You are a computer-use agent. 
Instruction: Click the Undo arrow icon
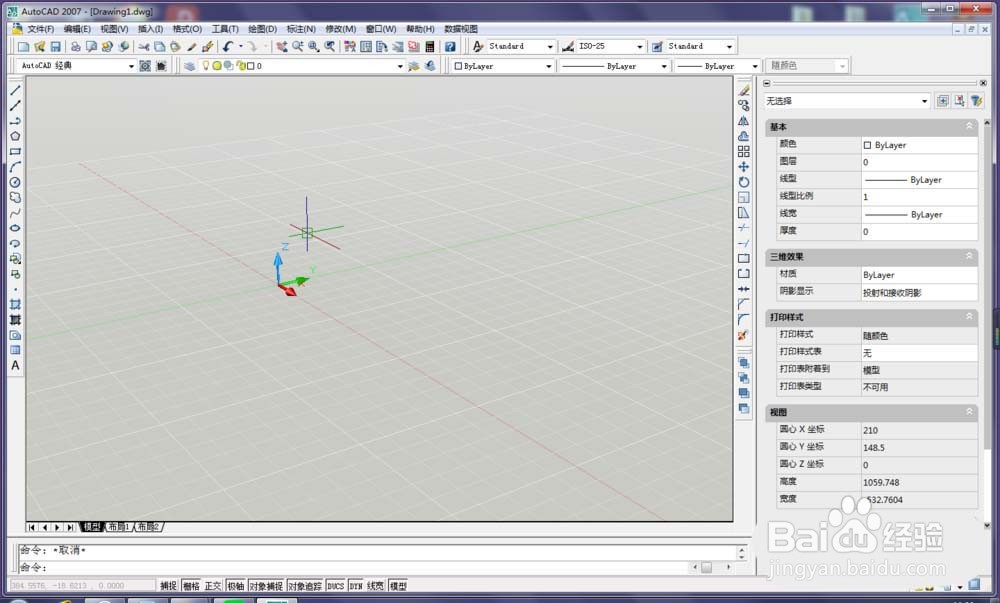[x=228, y=47]
